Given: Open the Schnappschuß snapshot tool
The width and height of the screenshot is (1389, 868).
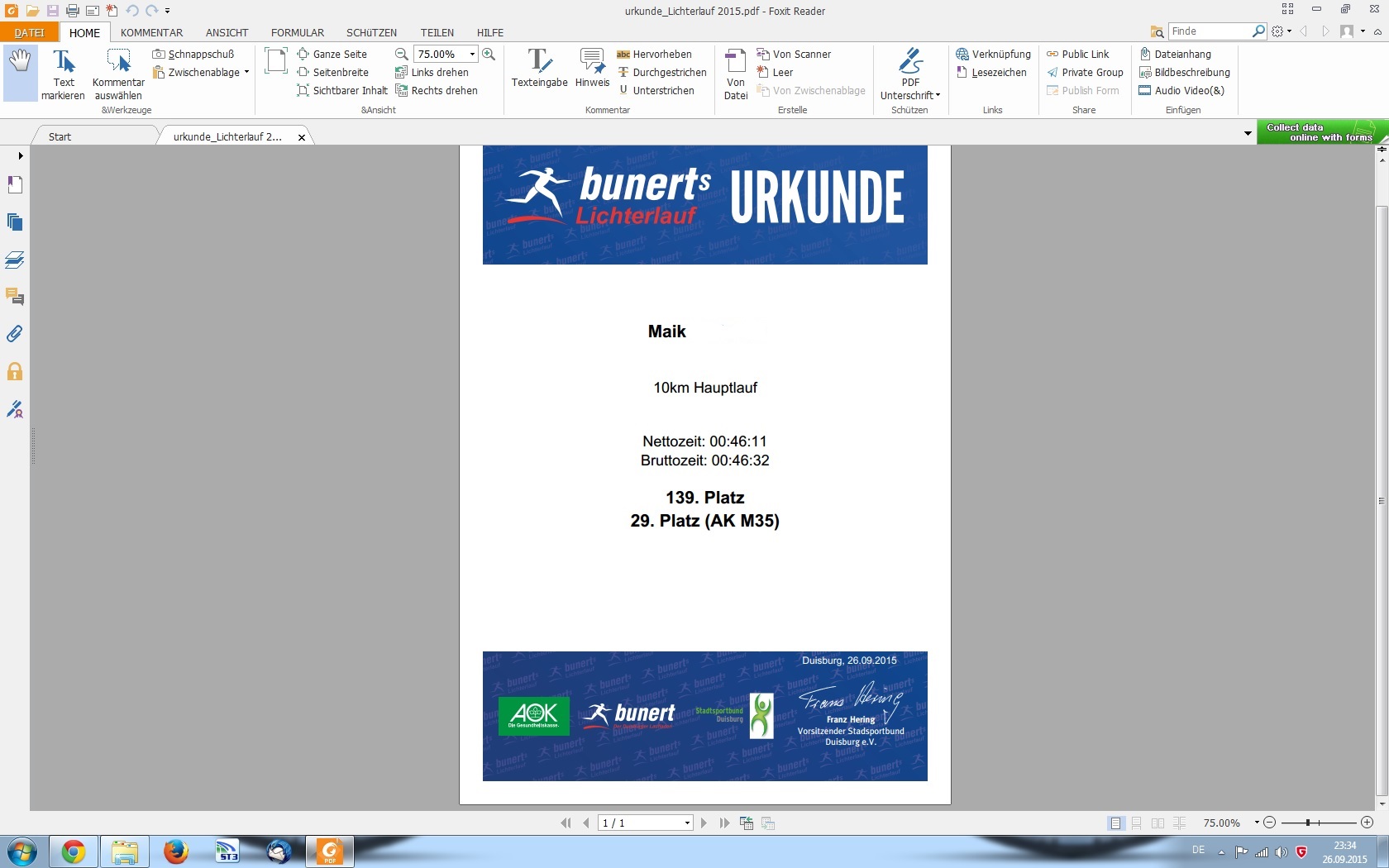Looking at the screenshot, I should tap(193, 54).
